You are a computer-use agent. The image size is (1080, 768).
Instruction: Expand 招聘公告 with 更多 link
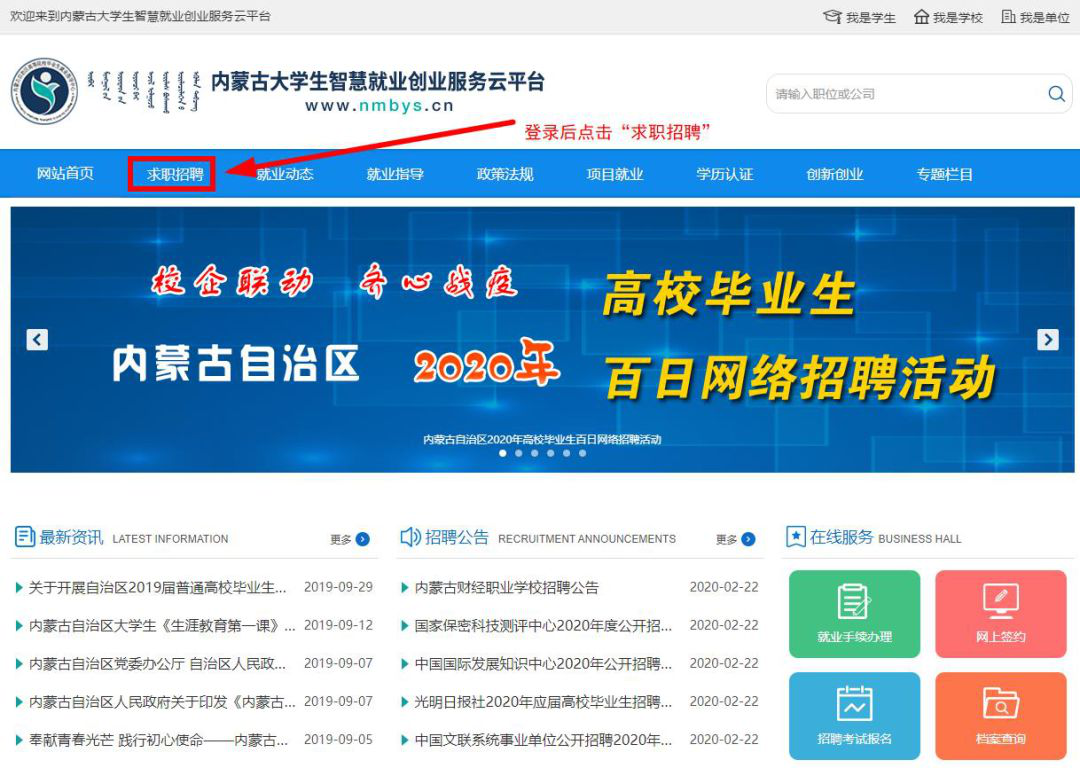735,539
